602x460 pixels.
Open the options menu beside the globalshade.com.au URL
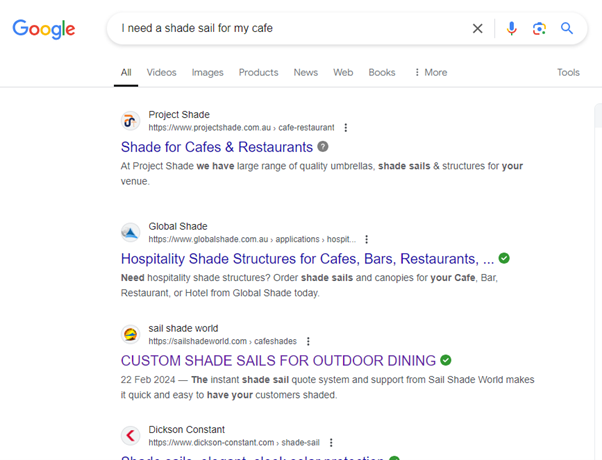[x=367, y=239]
